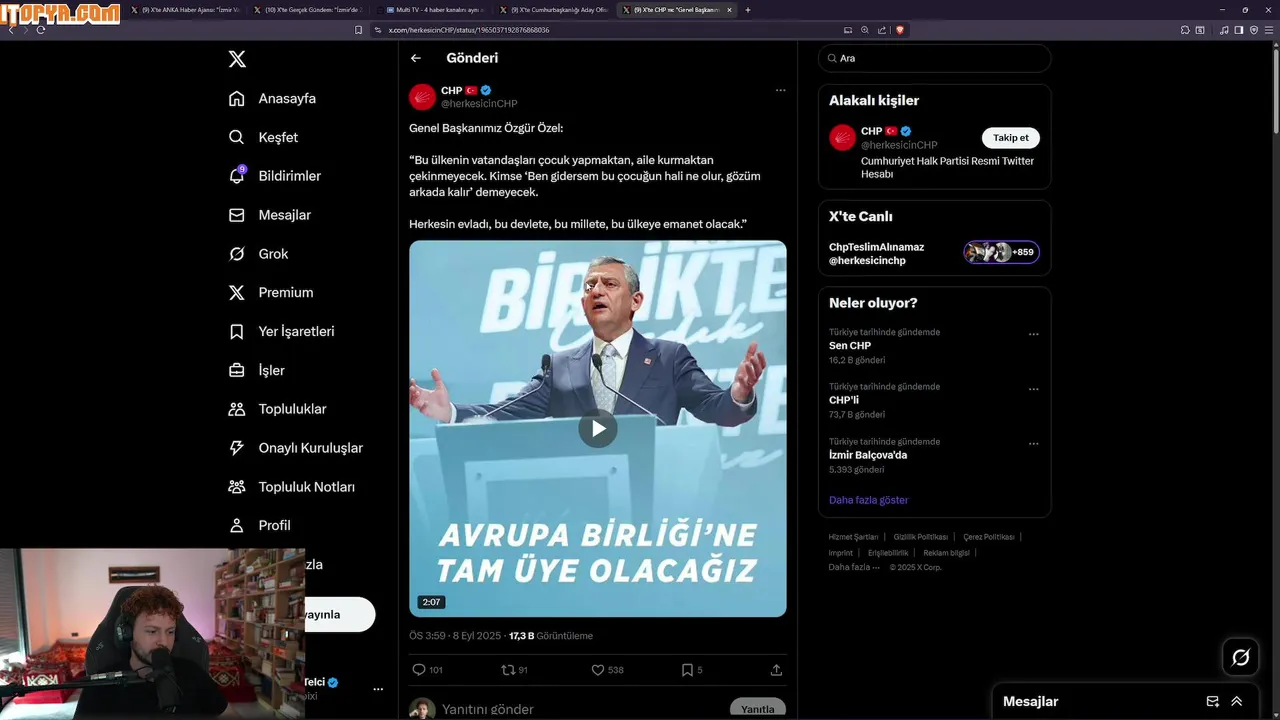1280x720 pixels.
Task: Like the post with 538 likes
Action: [598, 670]
